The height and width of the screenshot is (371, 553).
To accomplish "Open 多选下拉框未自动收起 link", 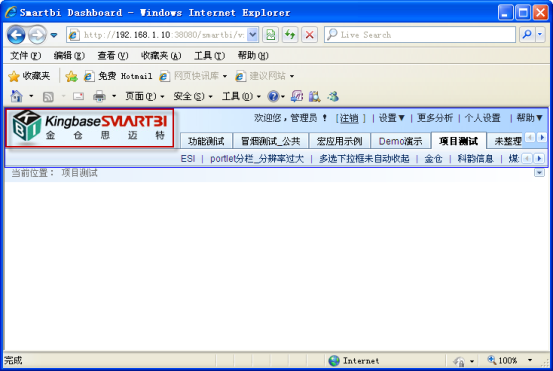I will 364,159.
